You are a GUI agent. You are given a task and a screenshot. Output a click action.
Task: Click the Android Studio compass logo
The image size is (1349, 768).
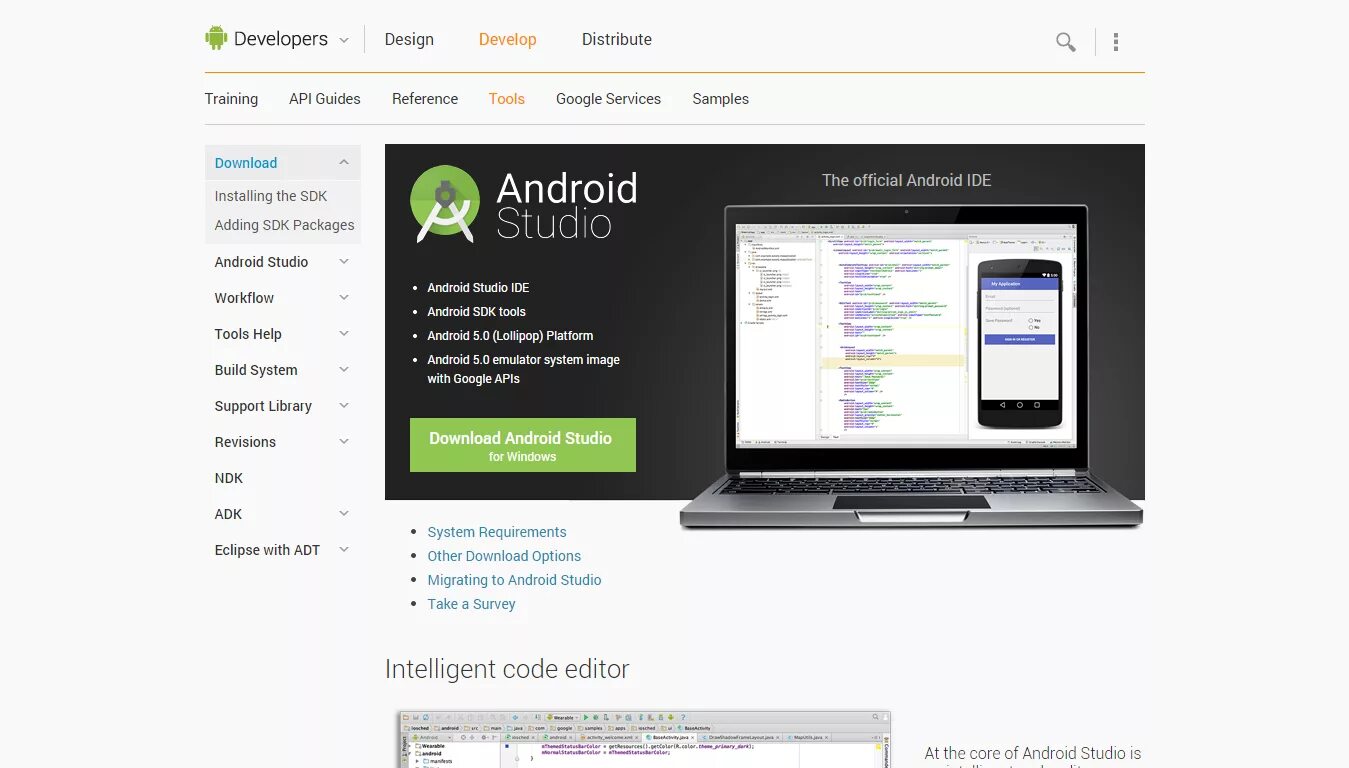445,204
